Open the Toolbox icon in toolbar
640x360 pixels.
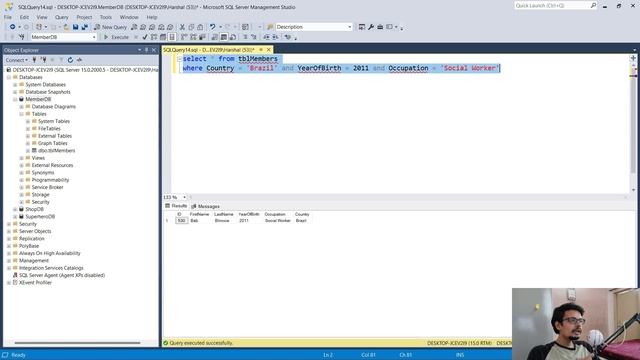[380, 27]
